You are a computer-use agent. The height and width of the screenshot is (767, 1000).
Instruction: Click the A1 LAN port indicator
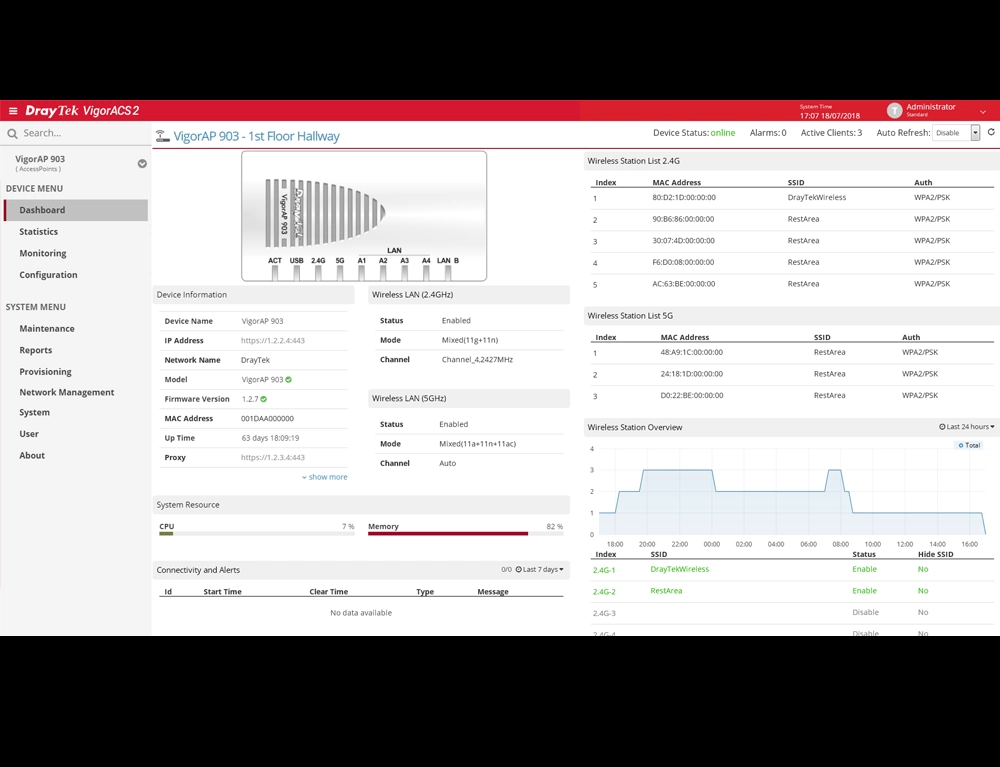click(x=362, y=273)
